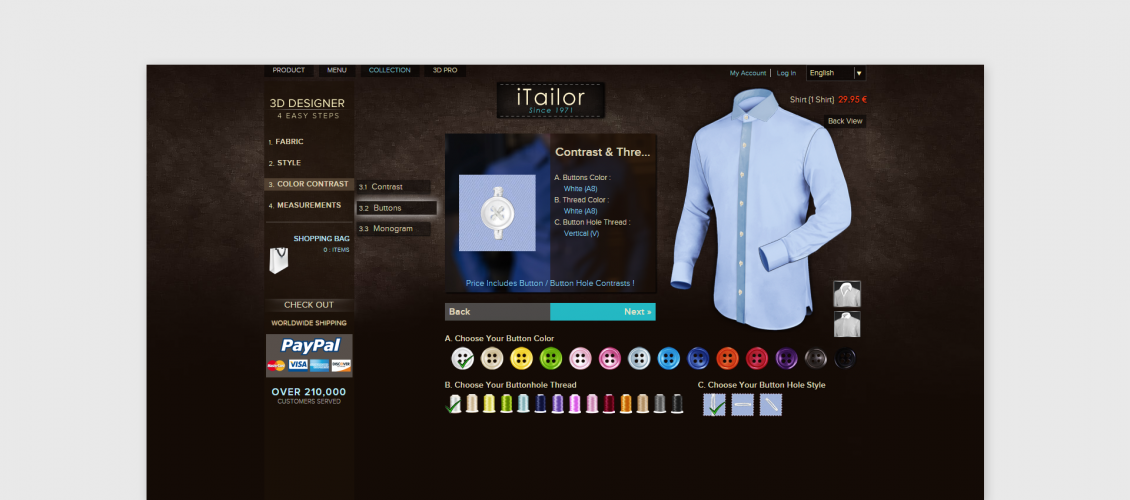
Task: Click the Worldwide Shipping label
Action: tap(309, 323)
